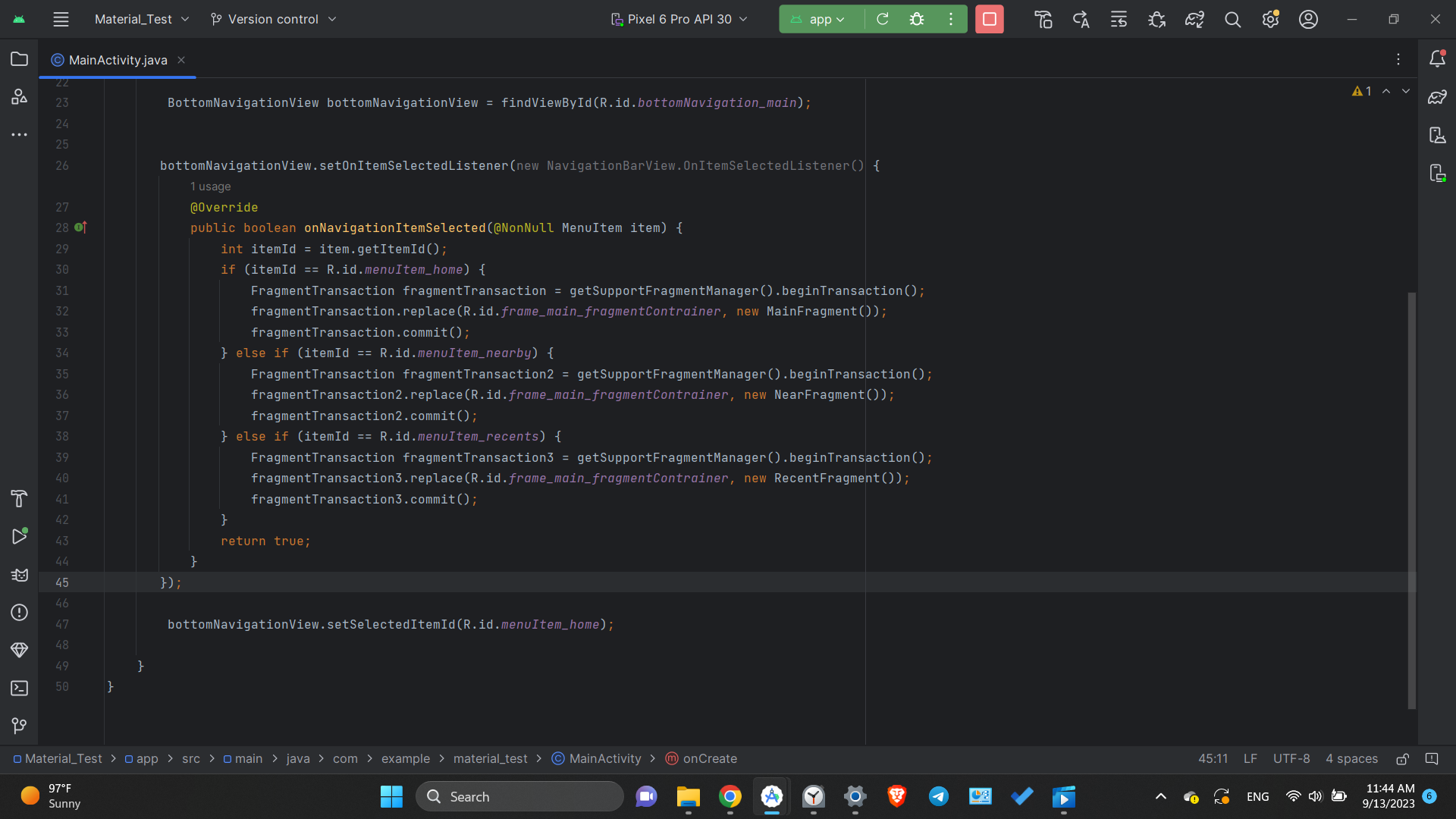Open the Device Manager panel
Image resolution: width=1456 pixels, height=819 pixels.
pyautogui.click(x=1437, y=135)
